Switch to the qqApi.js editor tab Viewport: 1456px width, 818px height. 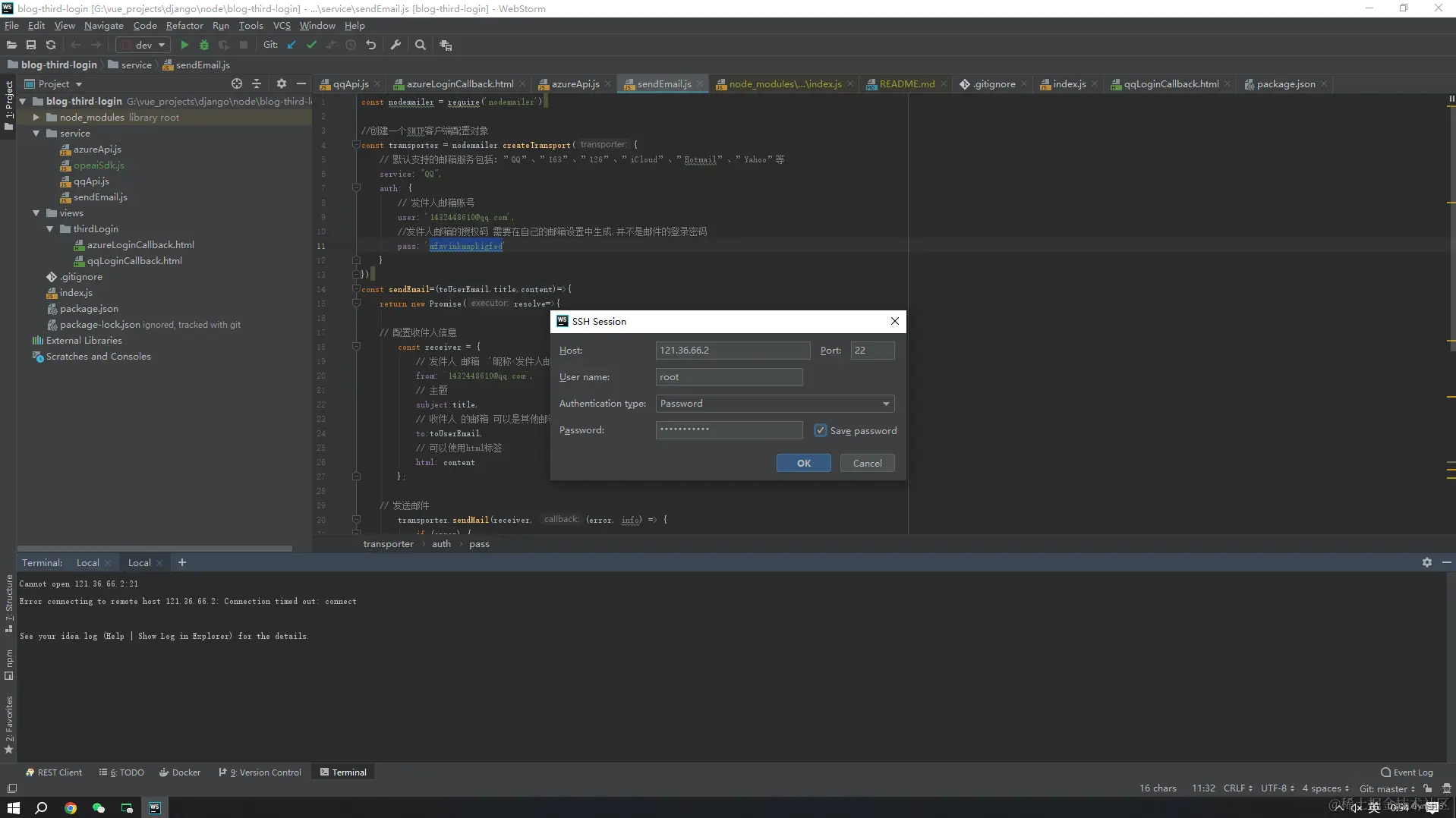pyautogui.click(x=351, y=84)
